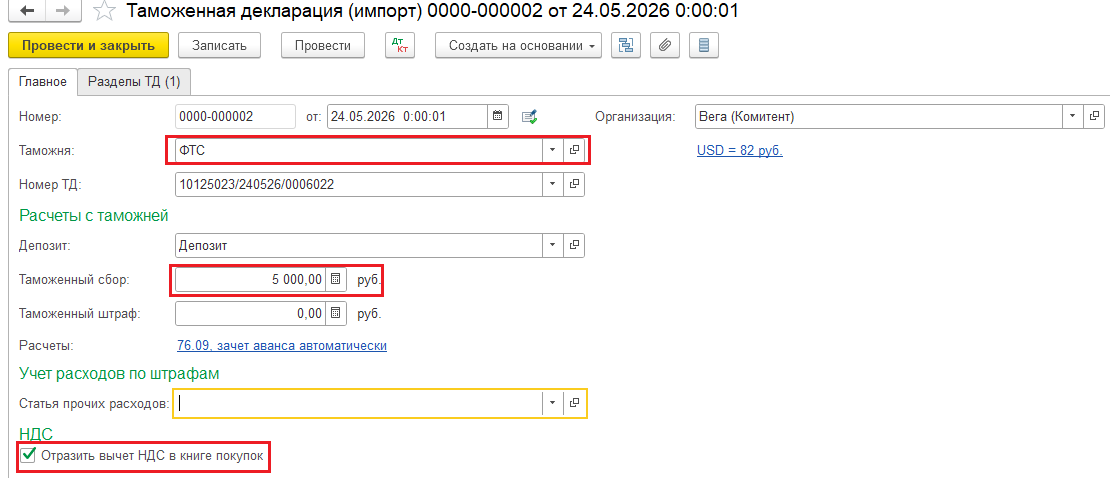The image size is (1110, 496).
Task: Open the Номер ТД record form
Action: pyautogui.click(x=574, y=184)
